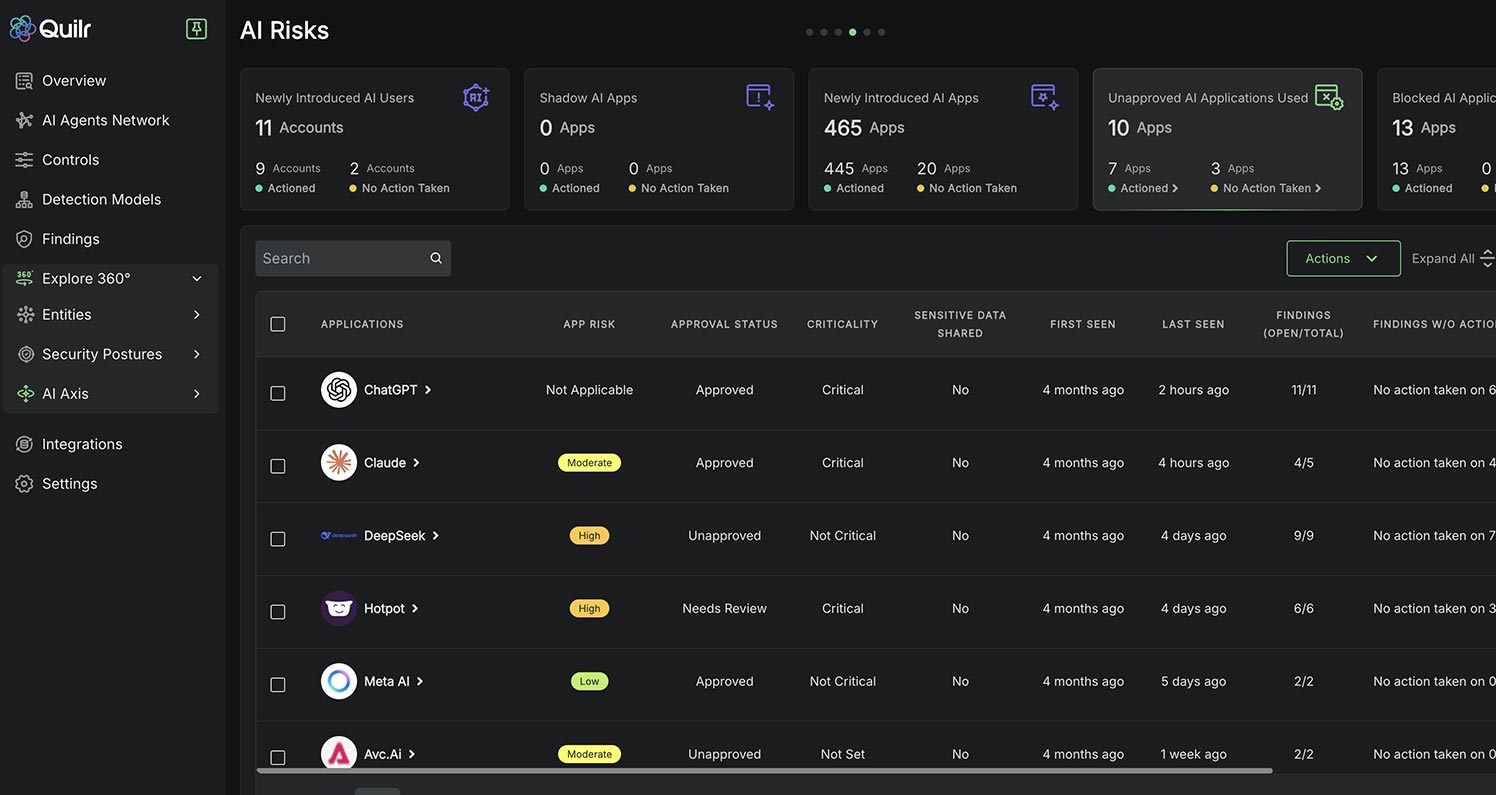Click the Avc.Ai app logo
1496x795 pixels.
[339, 754]
